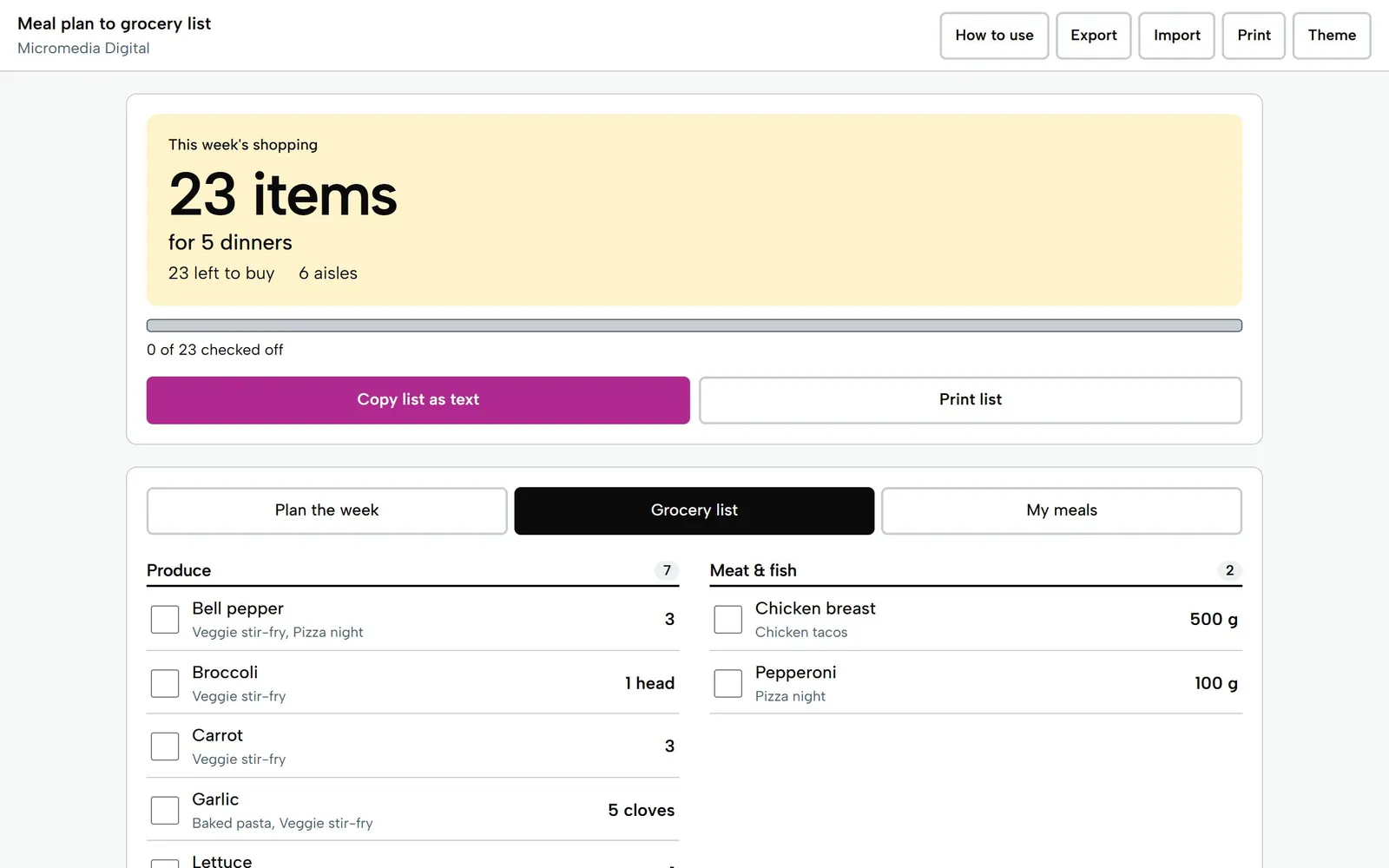Click the 'Meal plan to grocery list' title

pyautogui.click(x=114, y=23)
